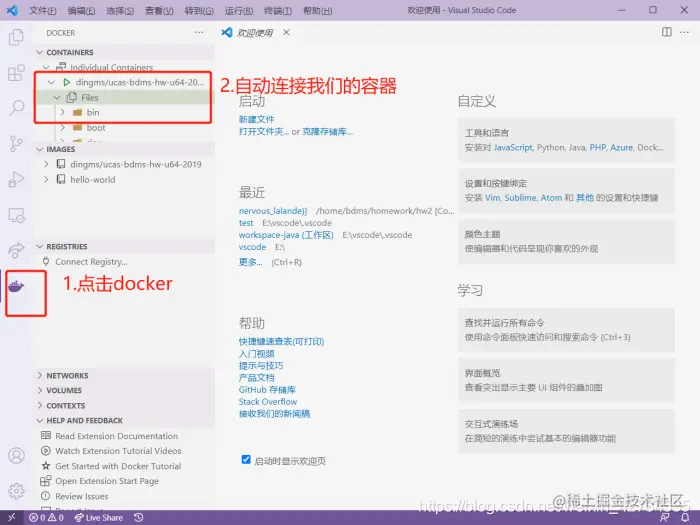Open notifications bell in status bar
The image size is (700, 525).
(685, 517)
